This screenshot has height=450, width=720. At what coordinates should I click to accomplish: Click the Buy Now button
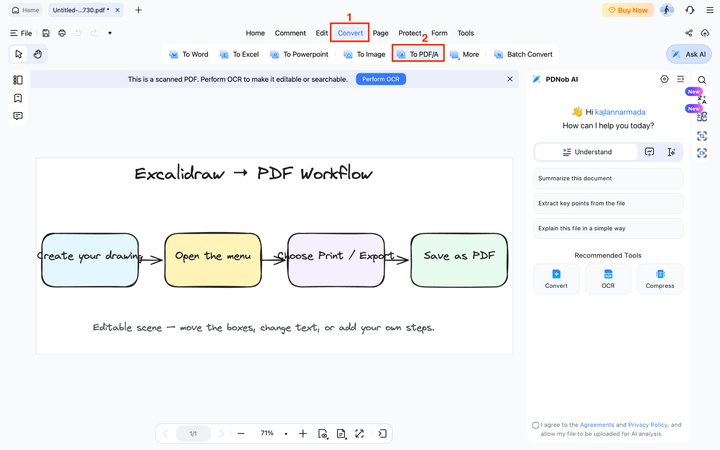coord(628,10)
